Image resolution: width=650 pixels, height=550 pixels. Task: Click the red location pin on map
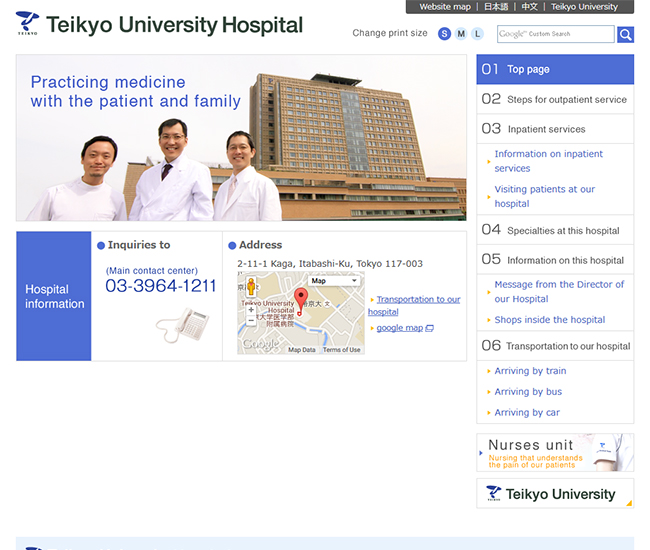pos(301,302)
